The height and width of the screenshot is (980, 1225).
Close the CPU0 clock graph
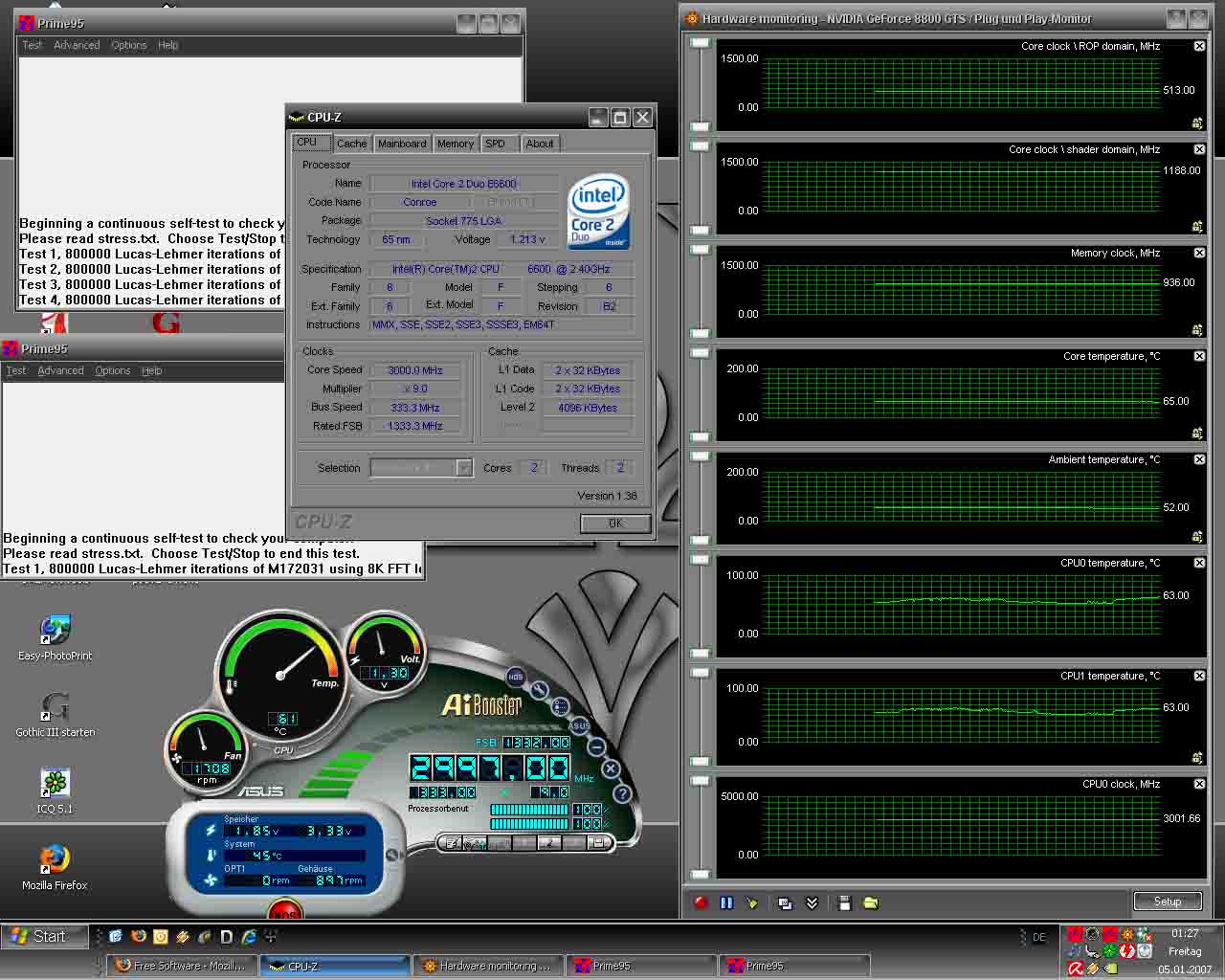tap(1199, 784)
